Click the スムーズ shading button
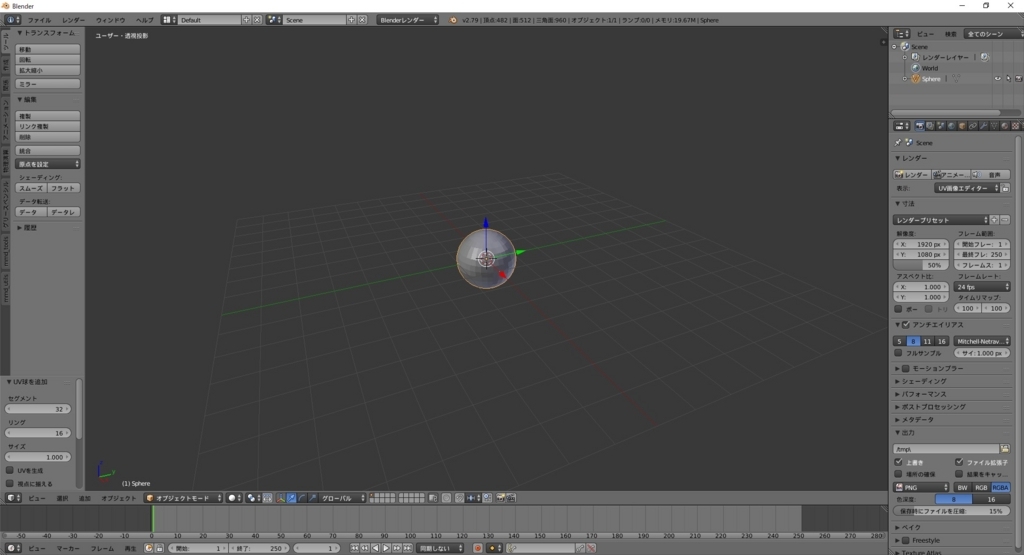The image size is (1024, 555). click(31, 187)
